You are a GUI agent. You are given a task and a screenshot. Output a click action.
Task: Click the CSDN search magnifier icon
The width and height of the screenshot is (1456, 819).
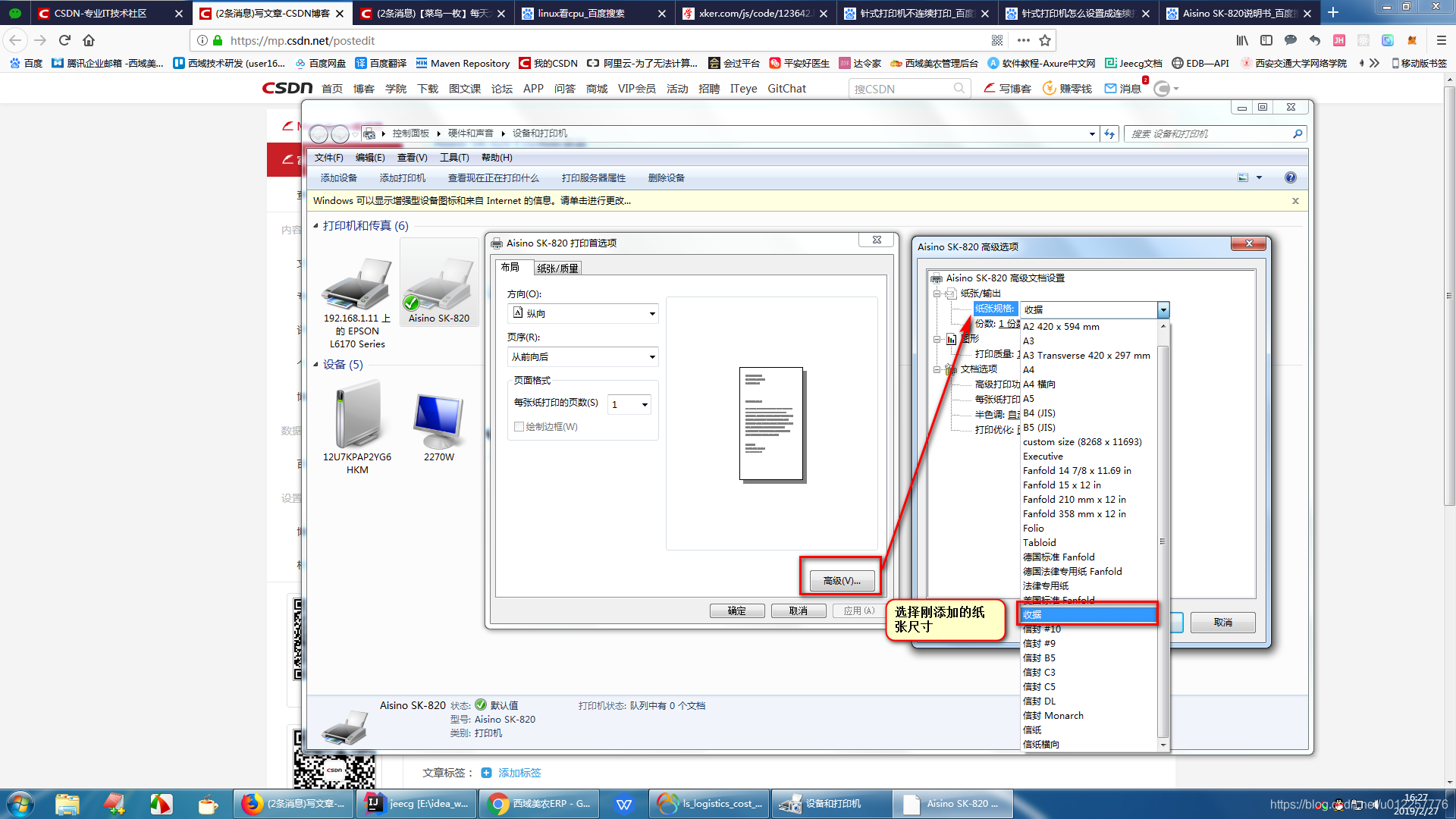[959, 89]
